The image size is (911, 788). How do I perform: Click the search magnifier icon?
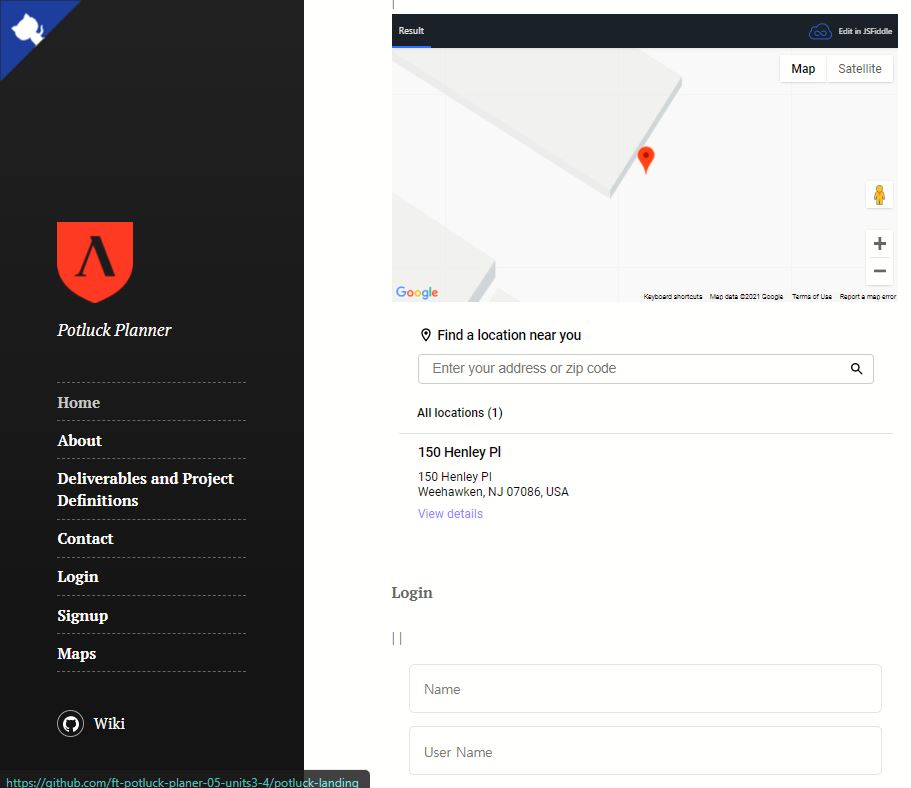856,369
